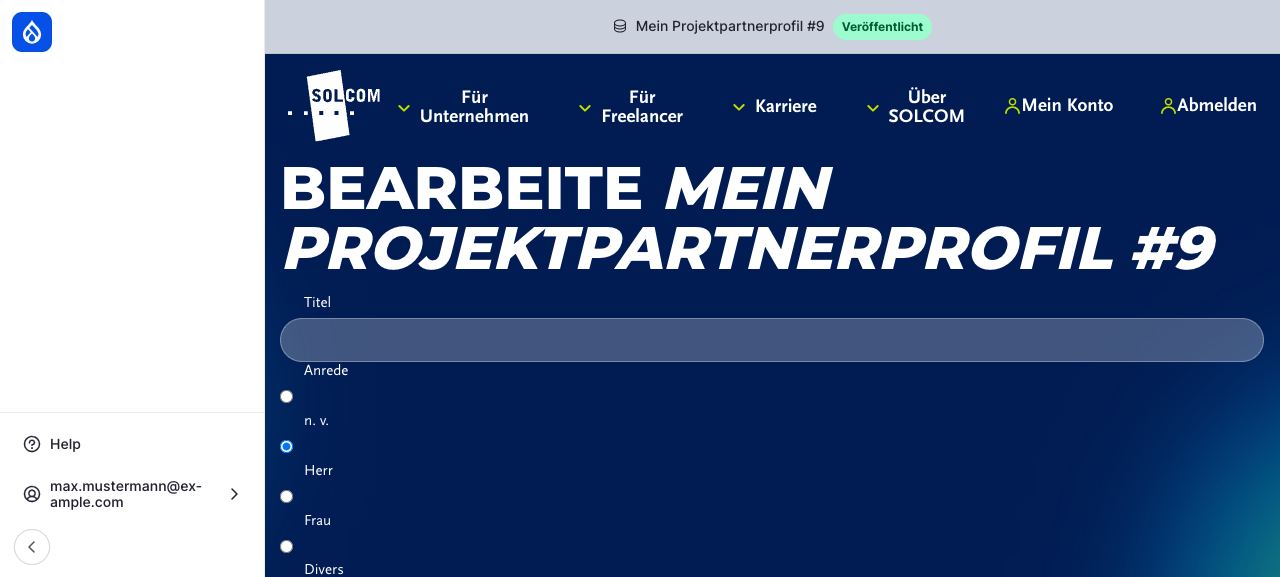Expand the user account chevron arrow
Image resolution: width=1280 pixels, height=577 pixels.
coord(234,494)
